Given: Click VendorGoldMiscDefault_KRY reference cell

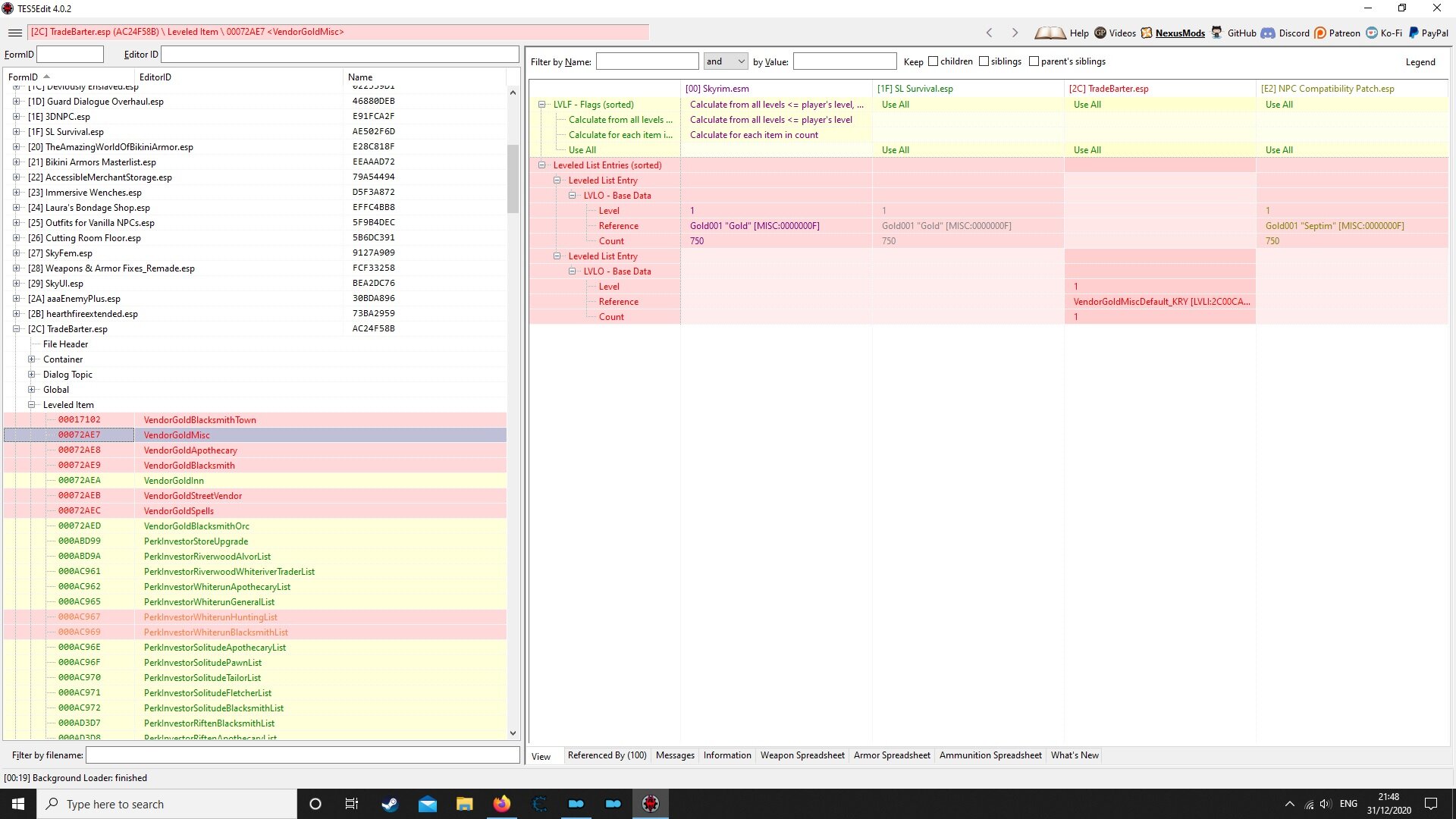Looking at the screenshot, I should (x=1159, y=302).
